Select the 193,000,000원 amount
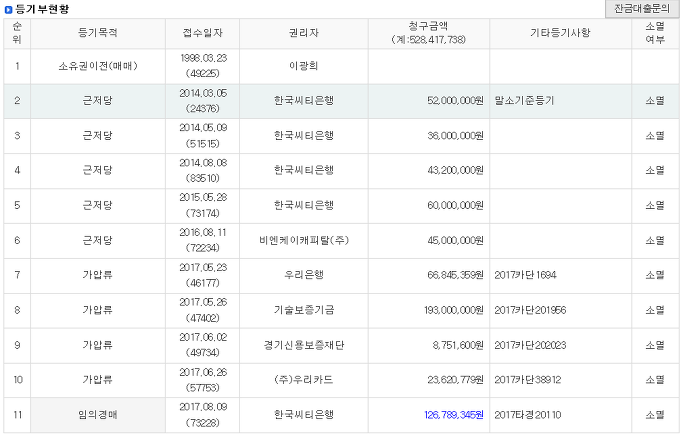 click(454, 310)
